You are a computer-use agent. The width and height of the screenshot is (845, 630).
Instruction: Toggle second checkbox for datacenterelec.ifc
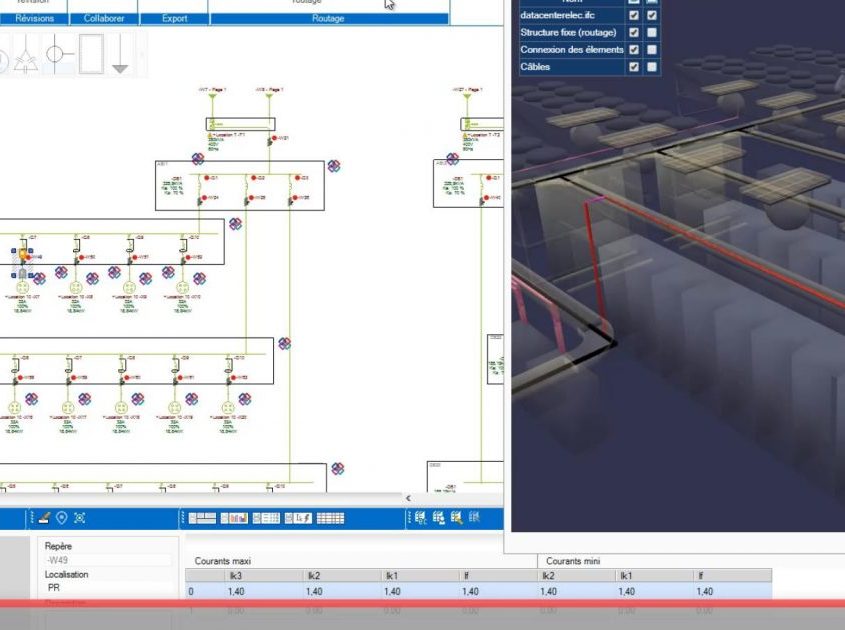[652, 15]
